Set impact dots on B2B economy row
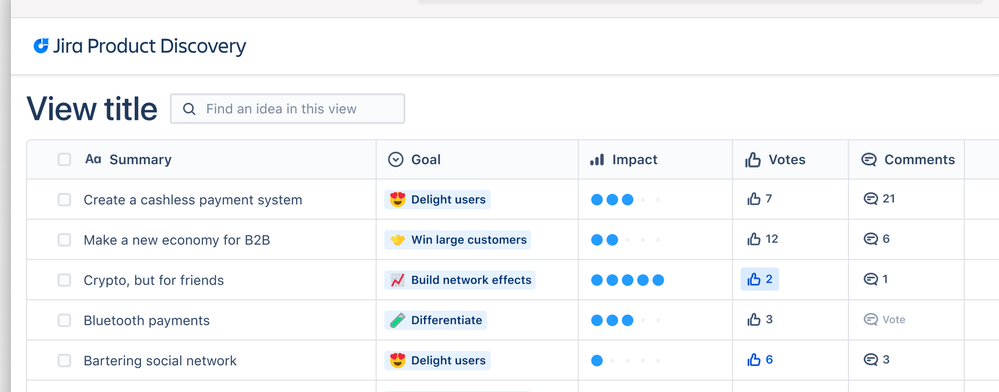The width and height of the screenshot is (999, 392). point(628,240)
